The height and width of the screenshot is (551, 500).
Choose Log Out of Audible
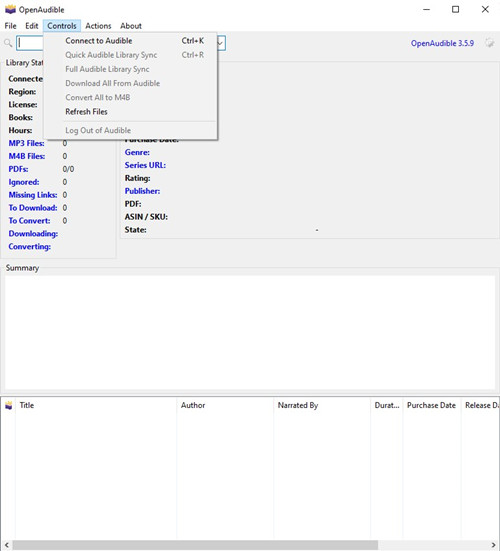(130, 130)
